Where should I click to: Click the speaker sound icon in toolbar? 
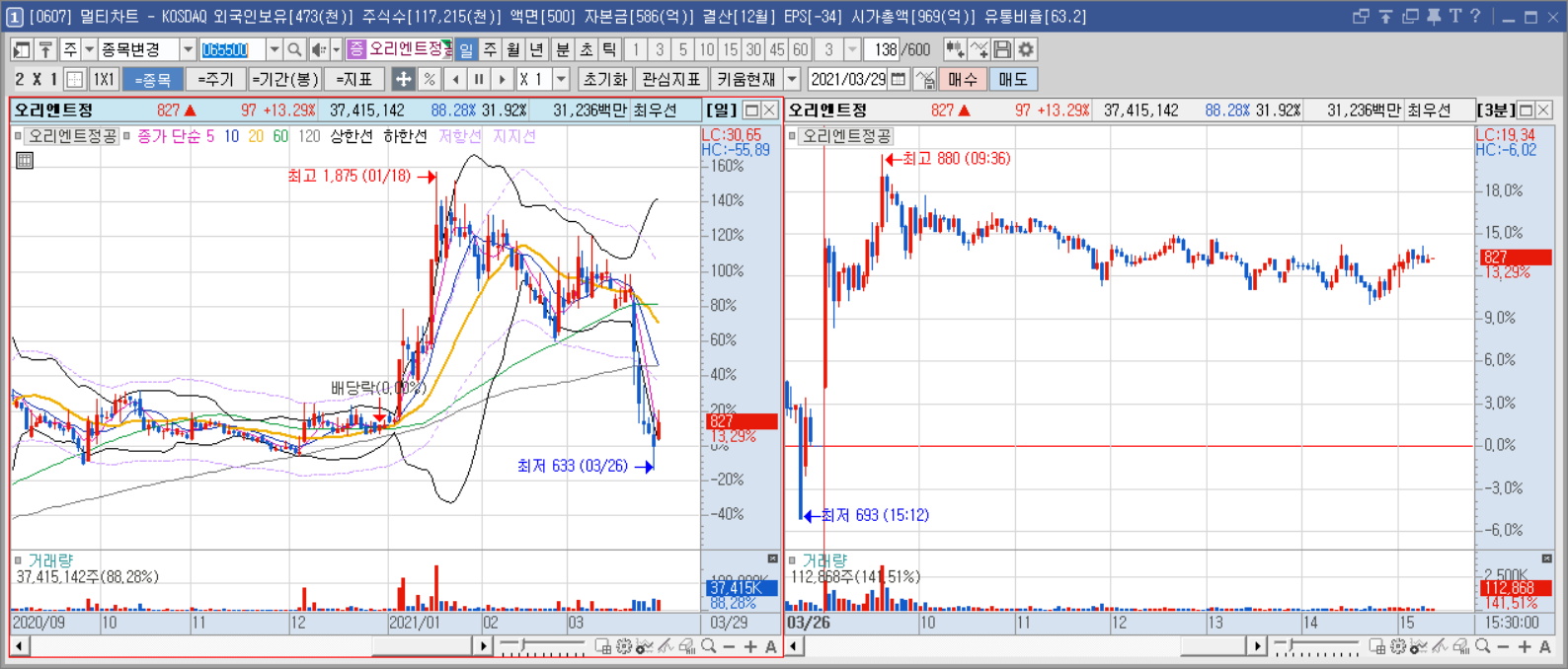pyautogui.click(x=319, y=49)
